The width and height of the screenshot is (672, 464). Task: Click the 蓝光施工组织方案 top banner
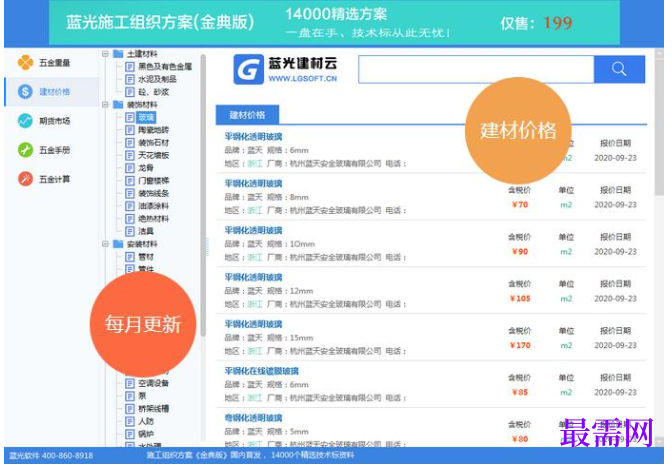(x=334, y=22)
